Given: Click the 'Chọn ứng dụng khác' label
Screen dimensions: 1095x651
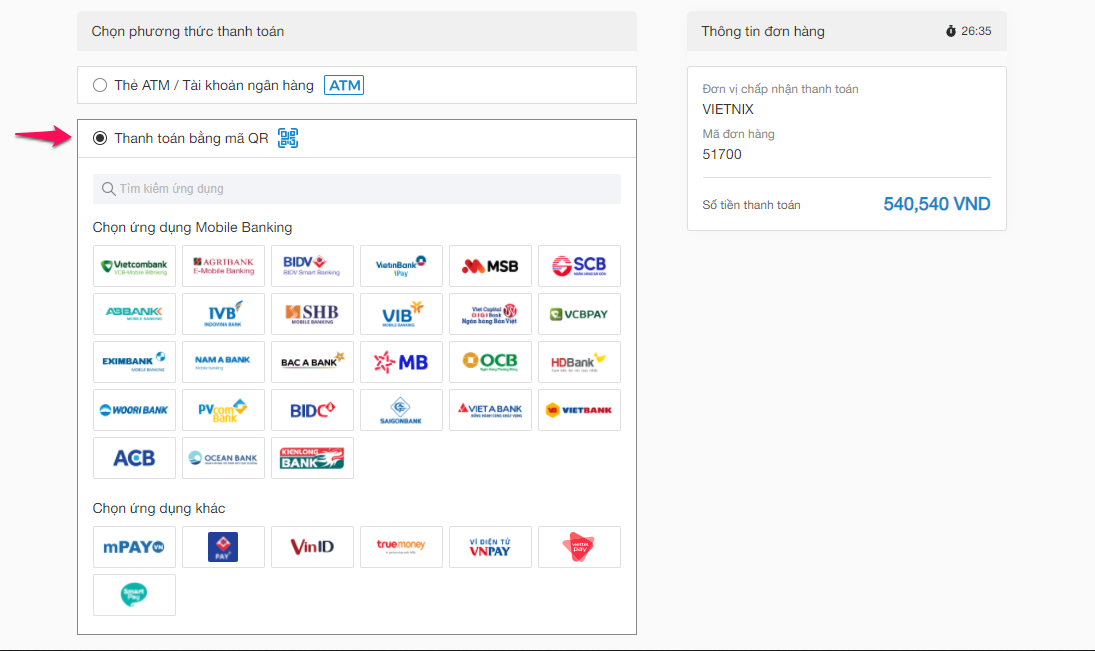Looking at the screenshot, I should click(x=159, y=509).
